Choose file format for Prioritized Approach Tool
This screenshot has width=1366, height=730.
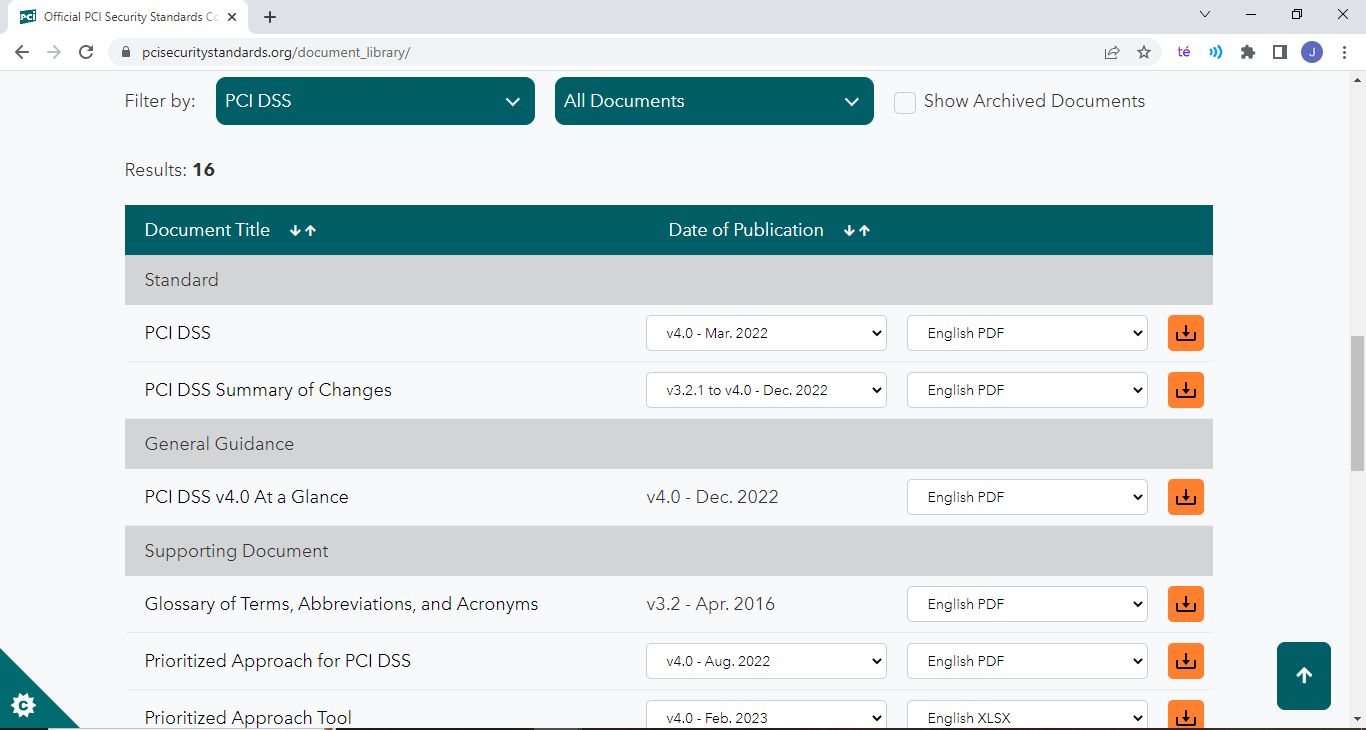point(1027,715)
